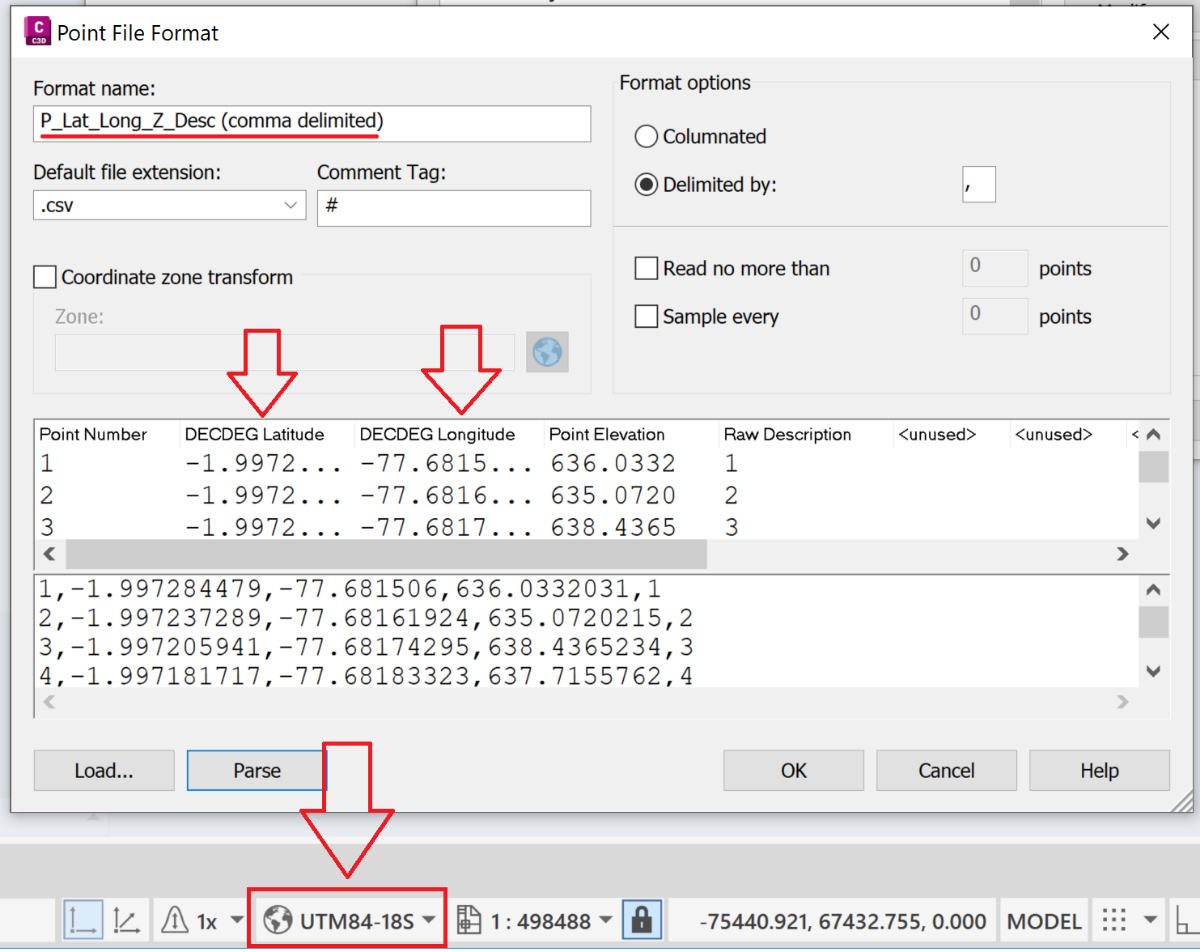The height and width of the screenshot is (952, 1200).
Task: Click the Load... button
Action: [x=104, y=771]
